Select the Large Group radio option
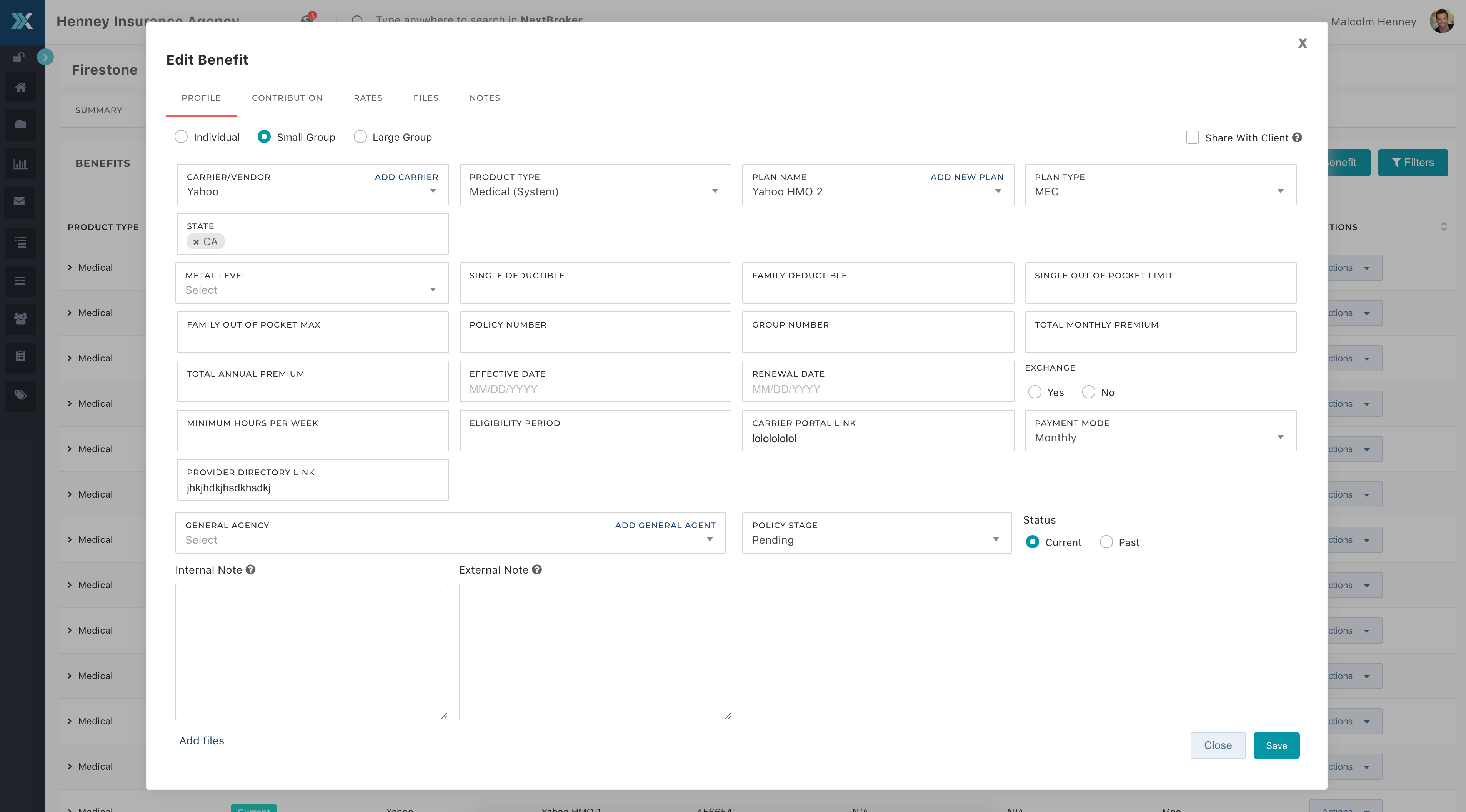 (x=360, y=137)
